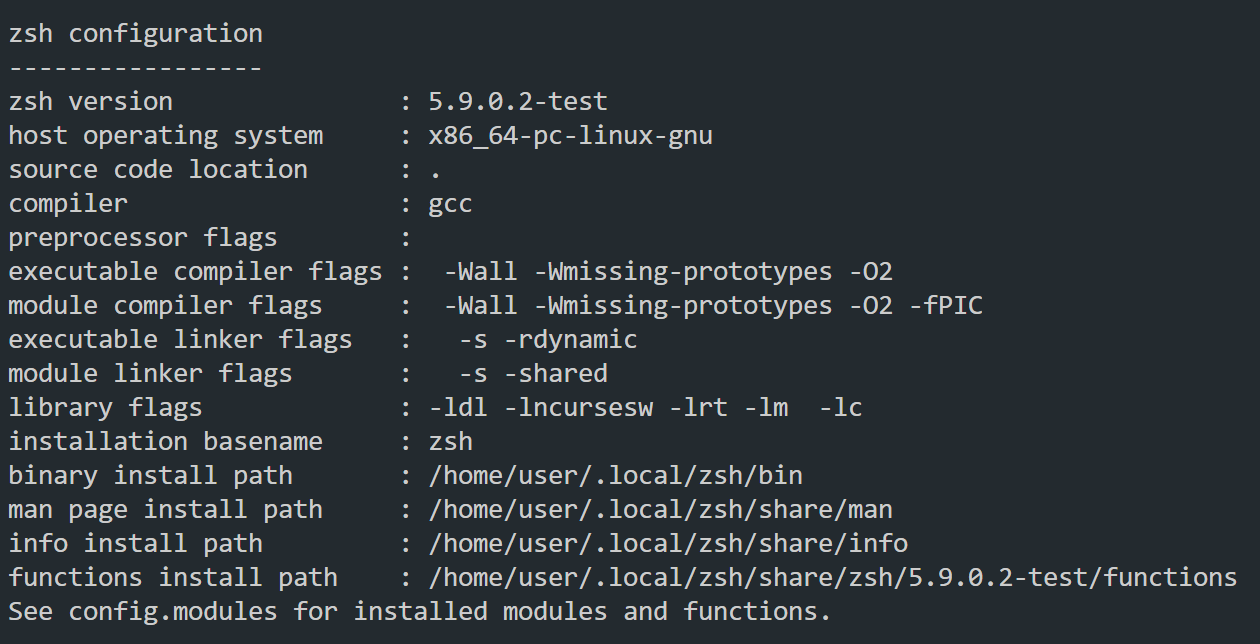This screenshot has width=1260, height=644.
Task: Click the installation basename value zsh
Action: click(450, 441)
